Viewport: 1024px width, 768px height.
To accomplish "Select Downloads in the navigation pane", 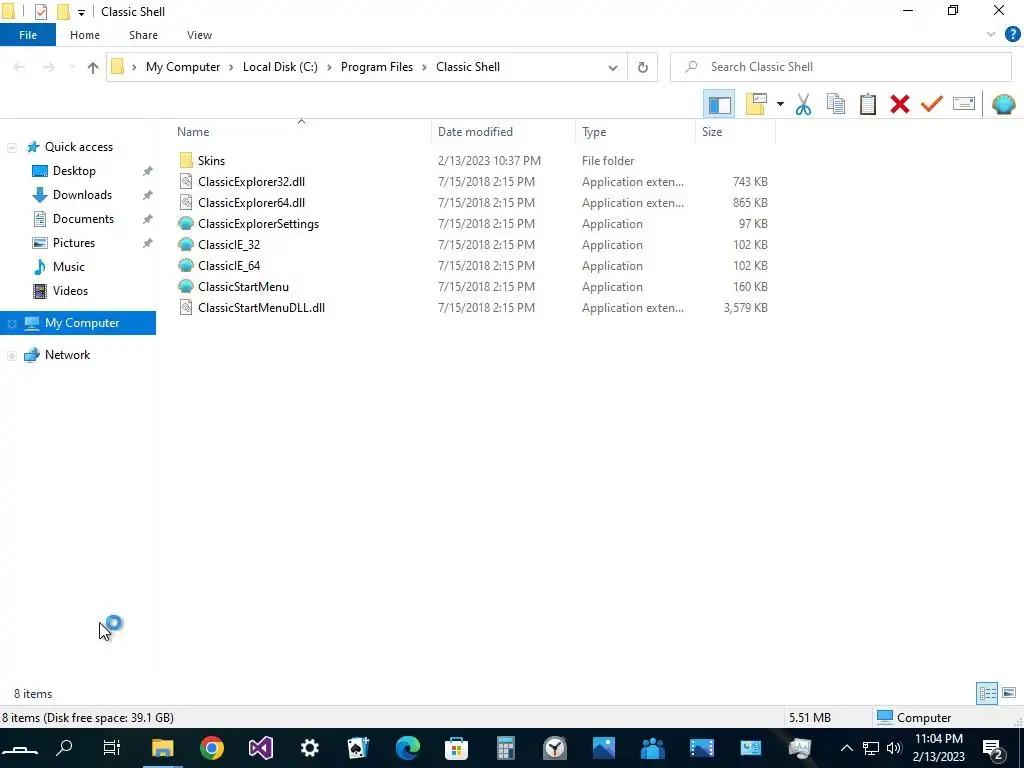I will point(82,195).
